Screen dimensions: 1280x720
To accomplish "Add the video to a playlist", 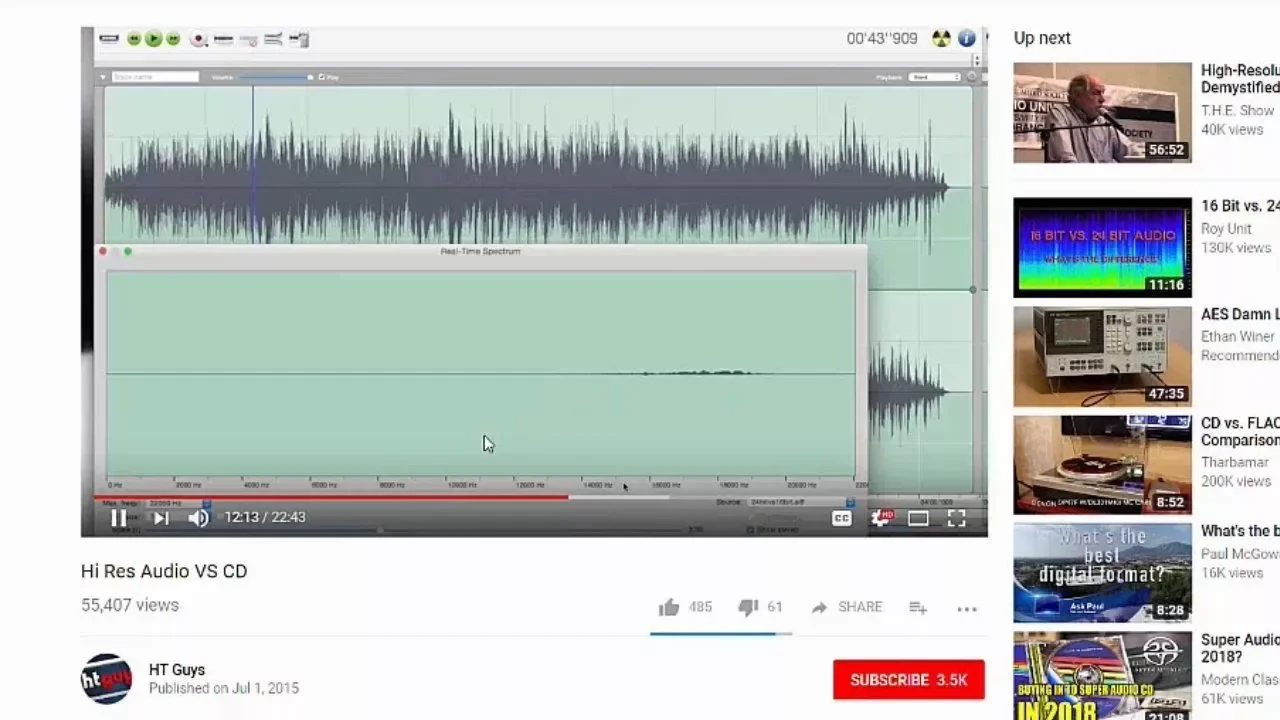I will [x=918, y=607].
